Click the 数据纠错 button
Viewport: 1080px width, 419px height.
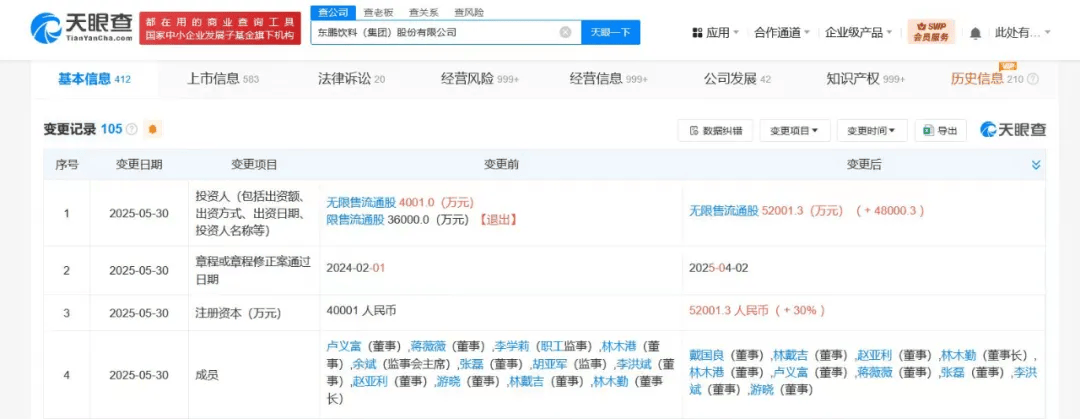715,130
